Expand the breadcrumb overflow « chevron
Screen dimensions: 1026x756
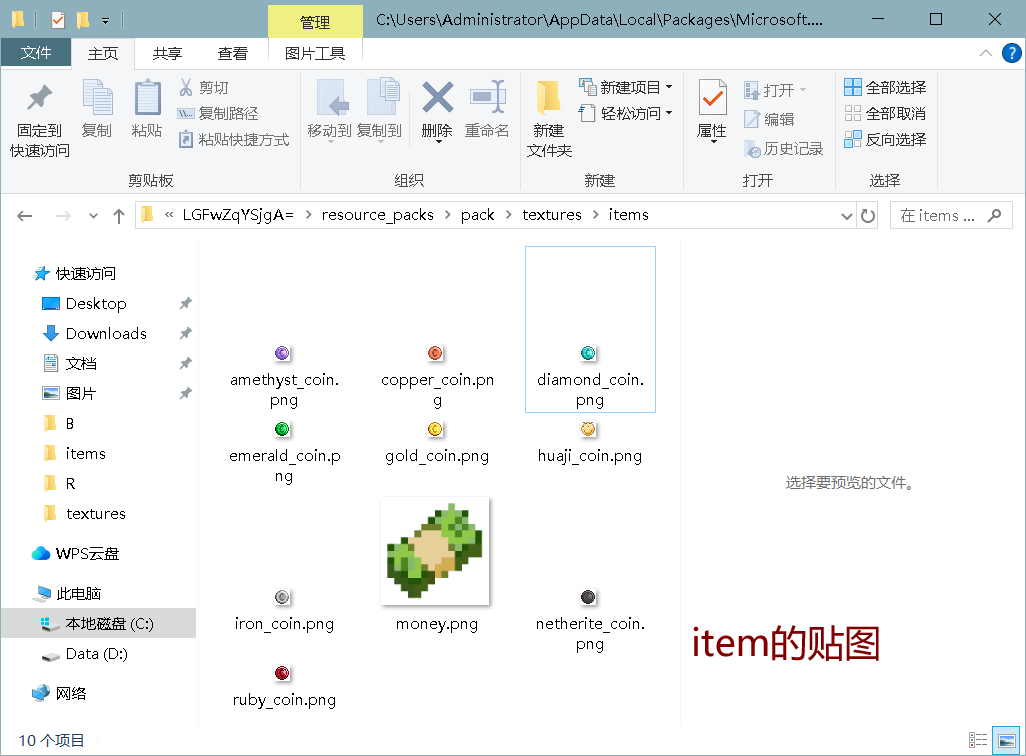[x=169, y=215]
